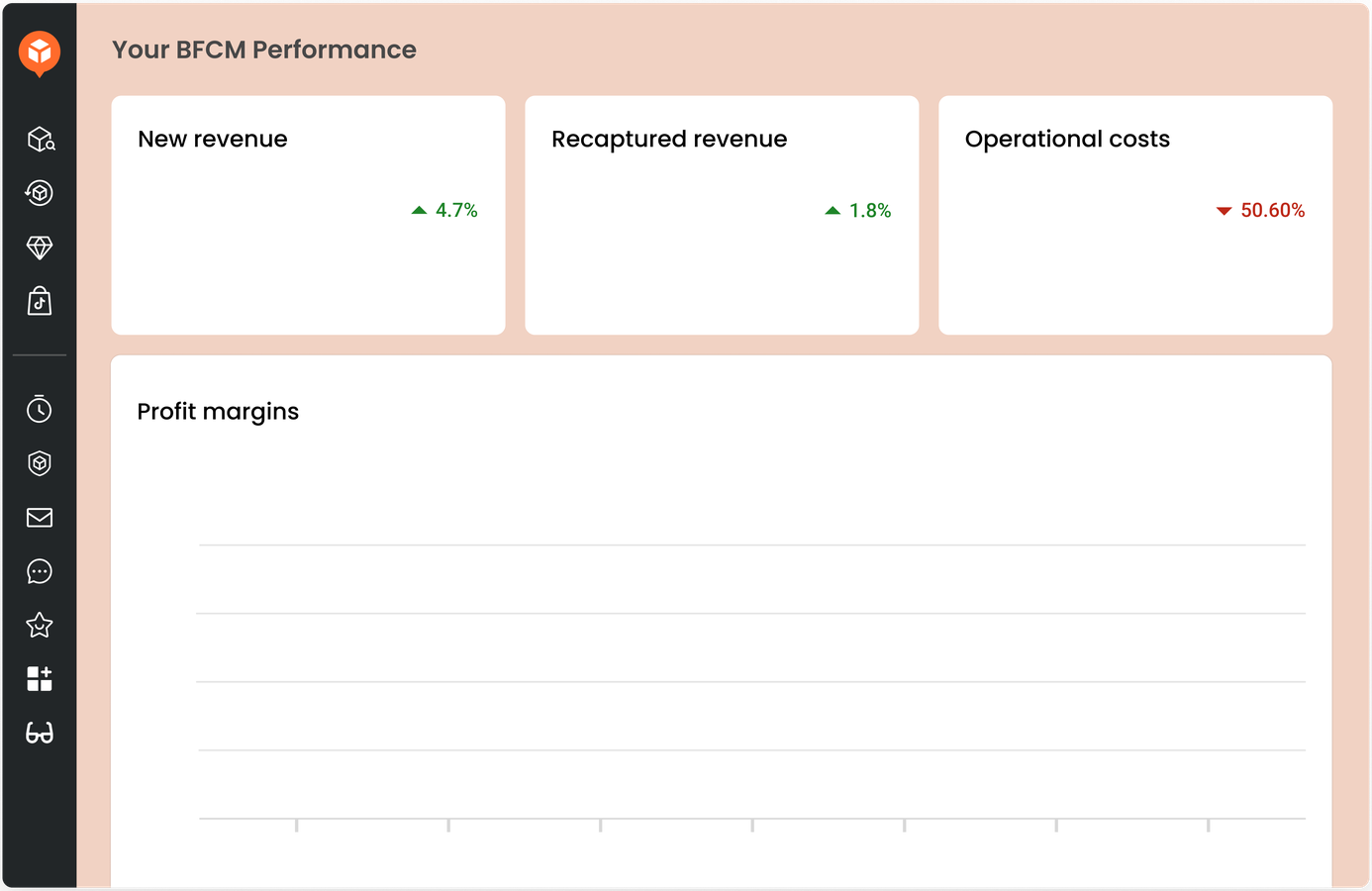The height and width of the screenshot is (891, 1372).
Task: Open the package search icon in sidebar
Action: [40, 140]
